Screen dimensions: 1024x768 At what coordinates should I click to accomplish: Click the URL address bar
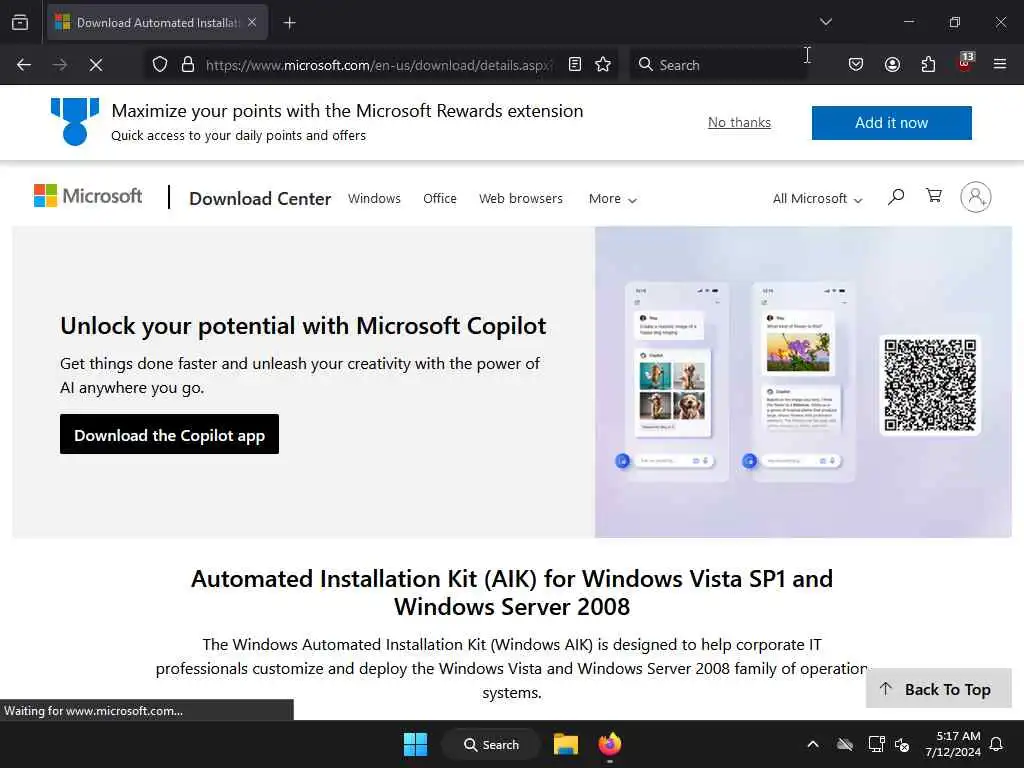379,65
